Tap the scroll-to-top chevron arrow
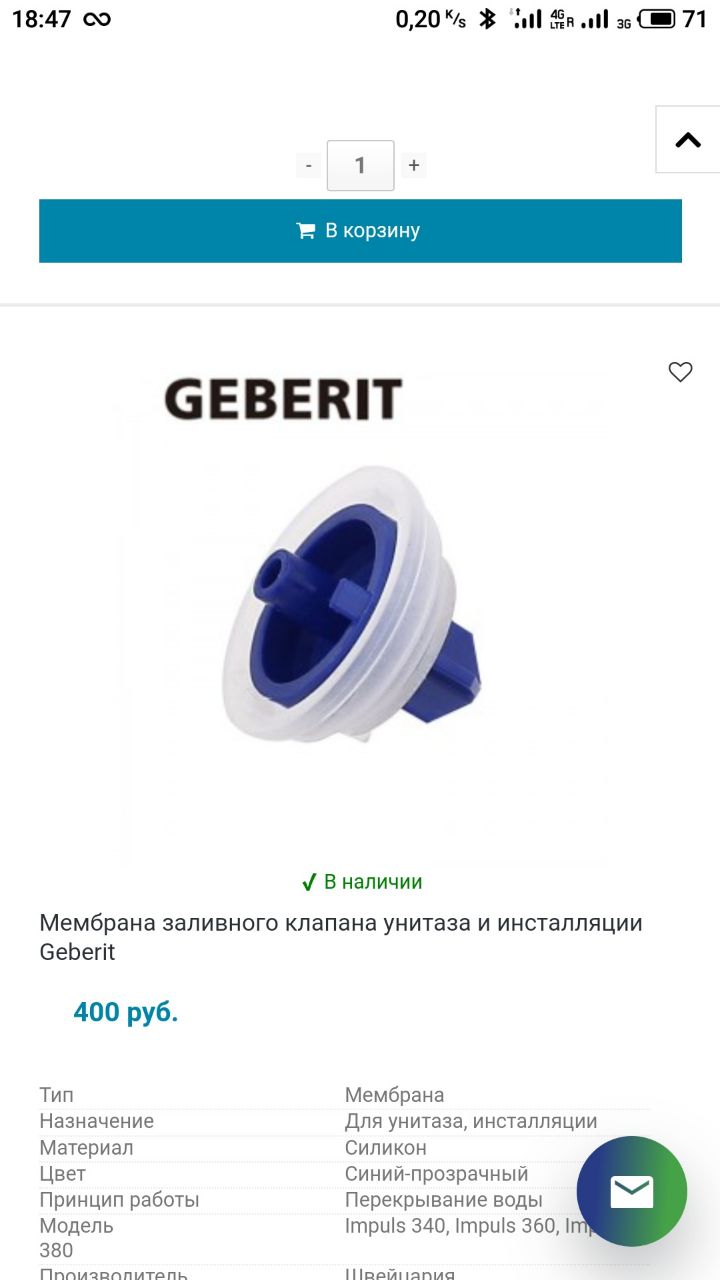This screenshot has width=720, height=1280. click(688, 140)
